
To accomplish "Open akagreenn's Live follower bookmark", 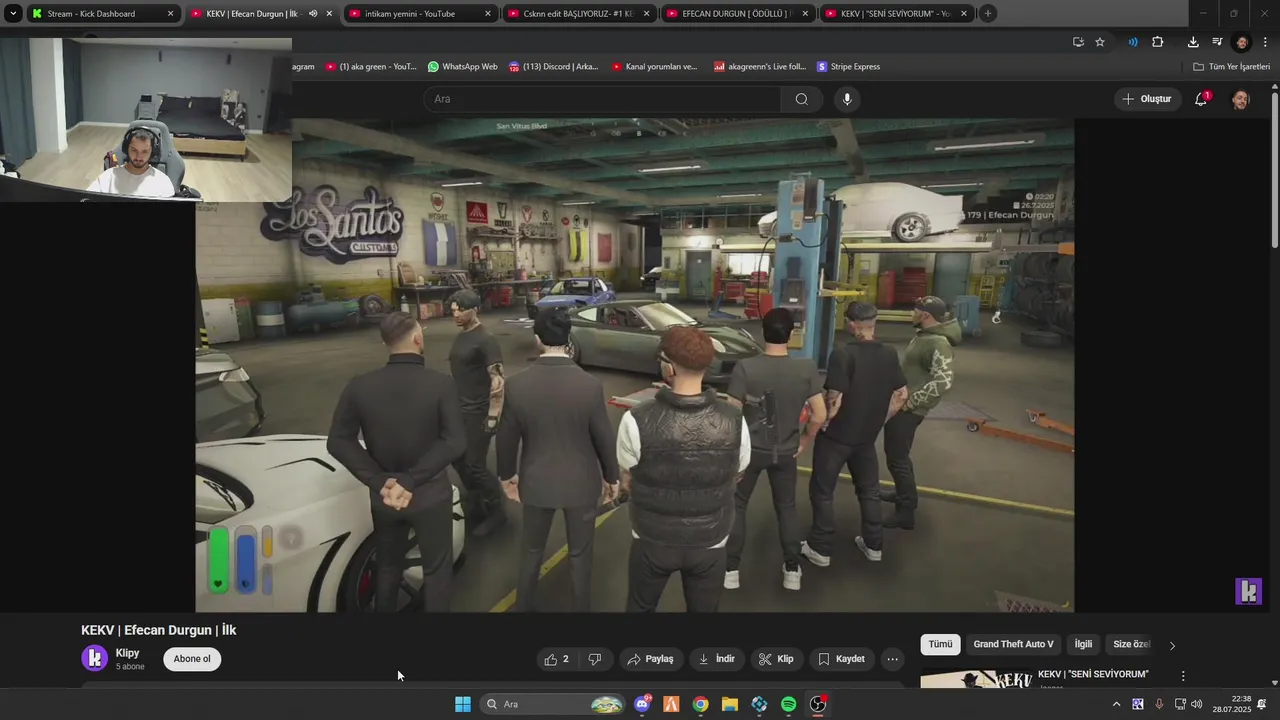I will click(x=760, y=67).
